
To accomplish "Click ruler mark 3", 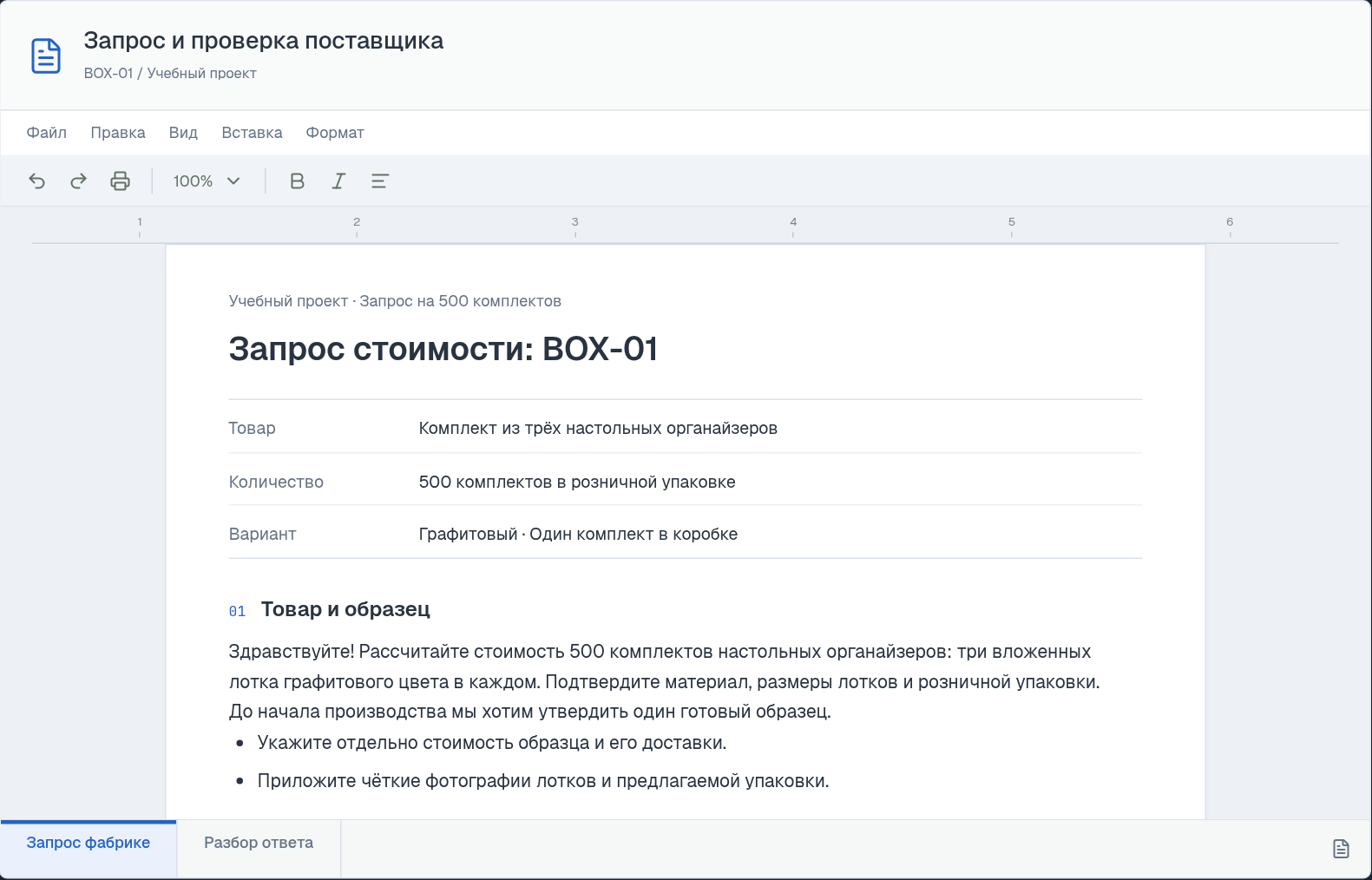I will pos(574,222).
